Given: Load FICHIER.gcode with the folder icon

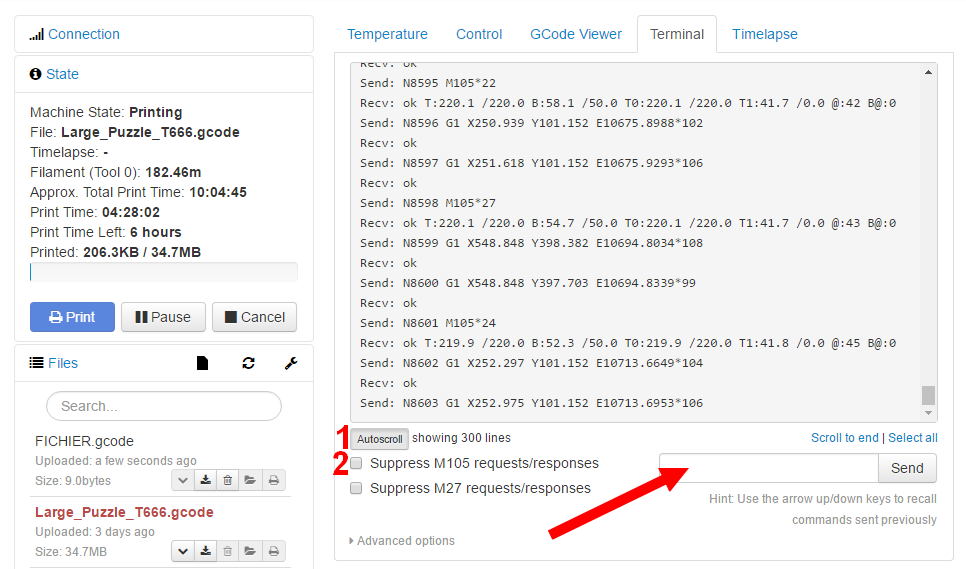Looking at the screenshot, I should 251,480.
